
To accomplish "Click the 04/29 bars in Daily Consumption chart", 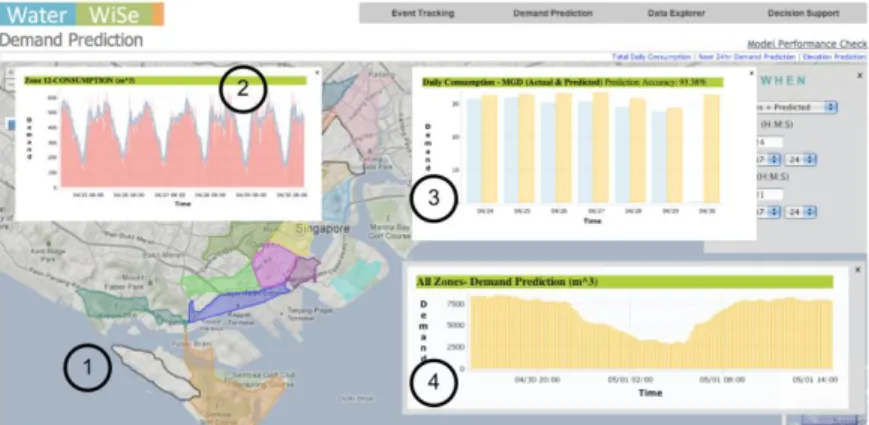I will [x=667, y=155].
